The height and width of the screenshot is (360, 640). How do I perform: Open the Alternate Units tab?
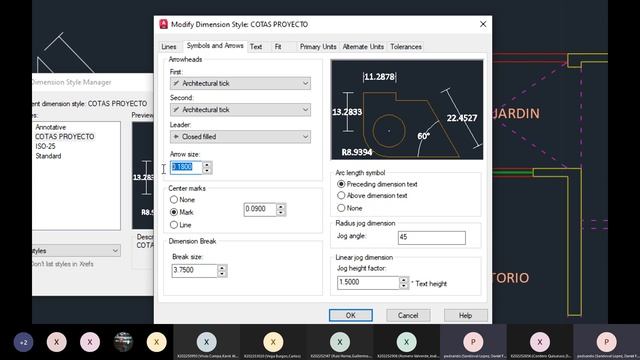pyautogui.click(x=363, y=47)
